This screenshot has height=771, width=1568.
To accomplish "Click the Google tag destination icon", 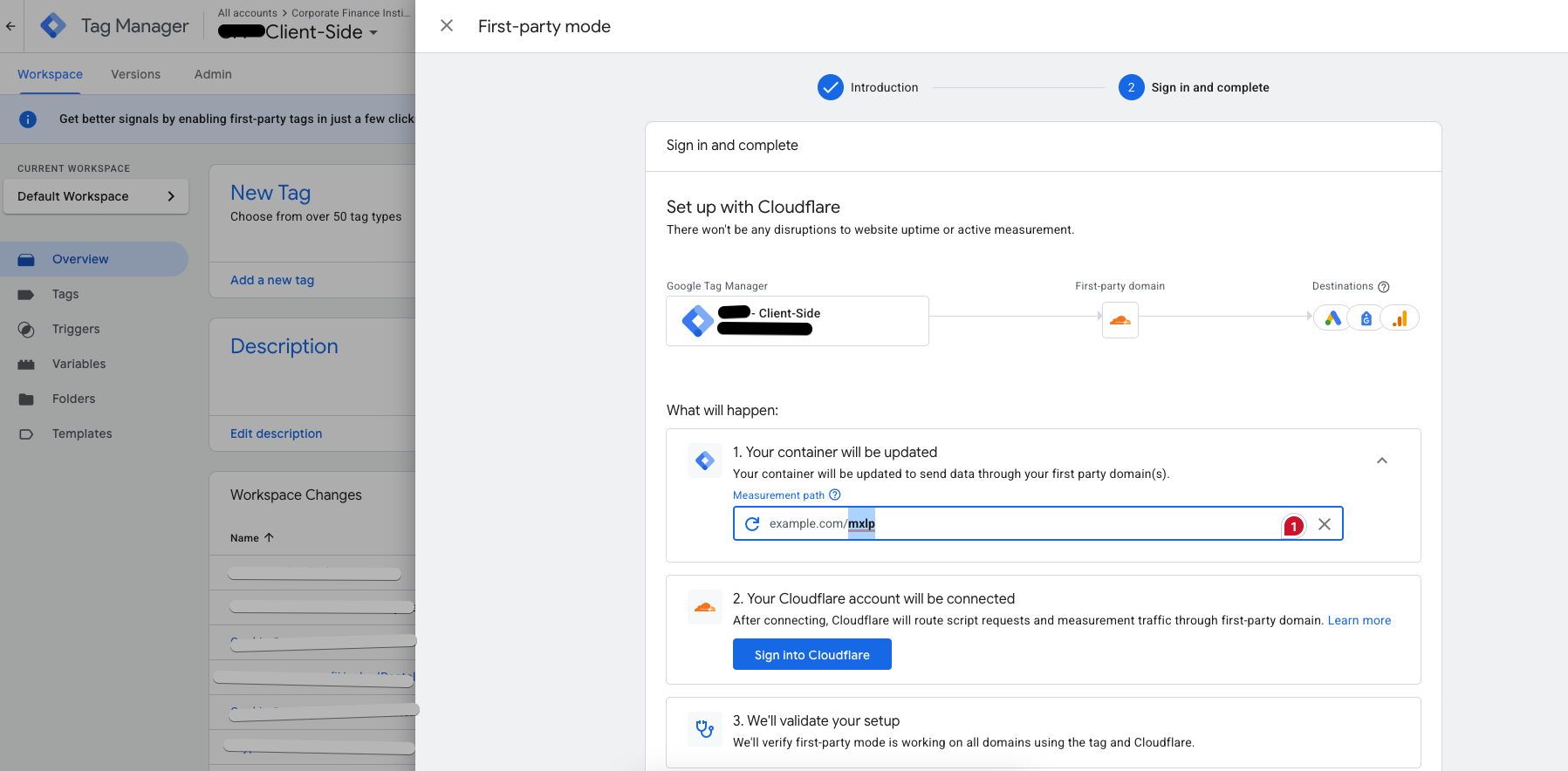I will [x=1366, y=318].
